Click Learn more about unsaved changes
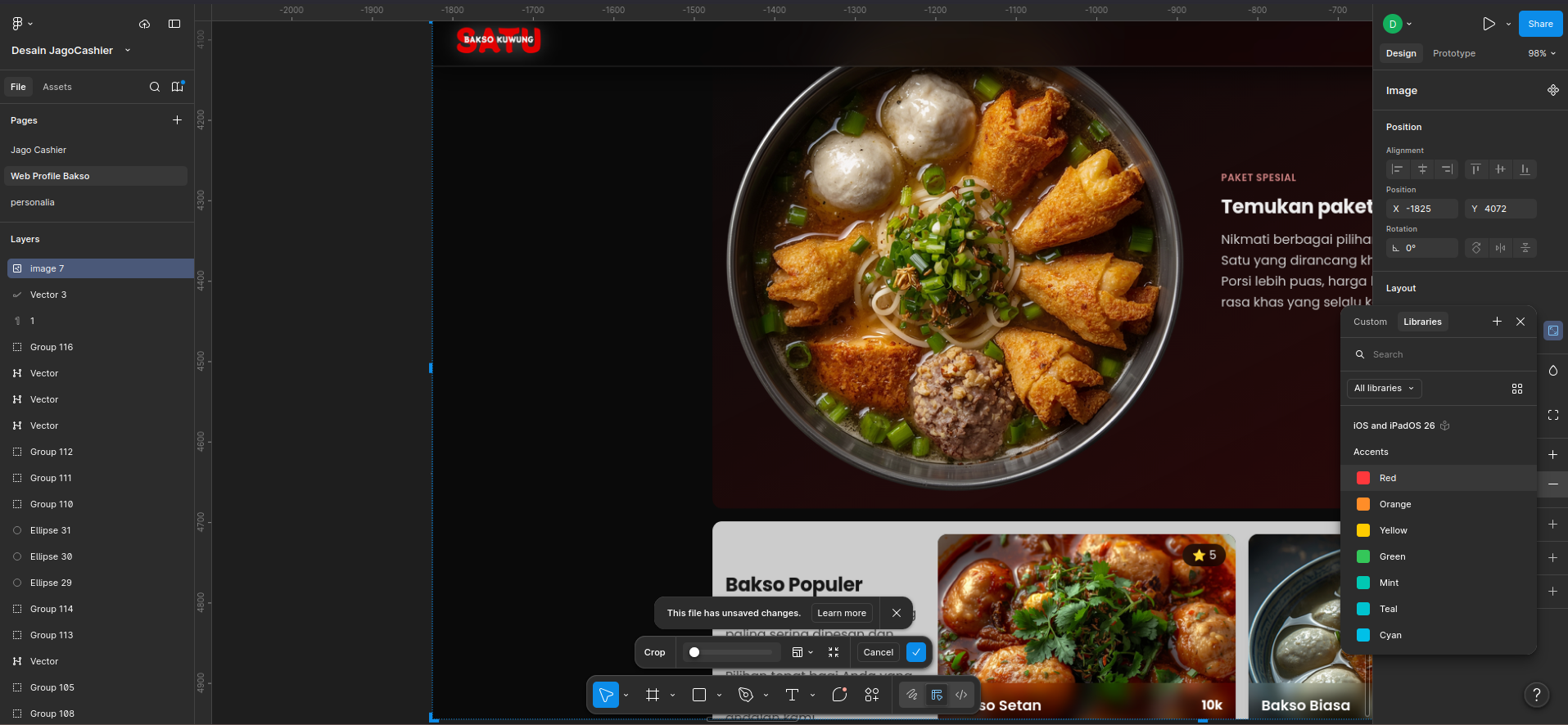This screenshot has width=1568, height=725. pos(842,613)
